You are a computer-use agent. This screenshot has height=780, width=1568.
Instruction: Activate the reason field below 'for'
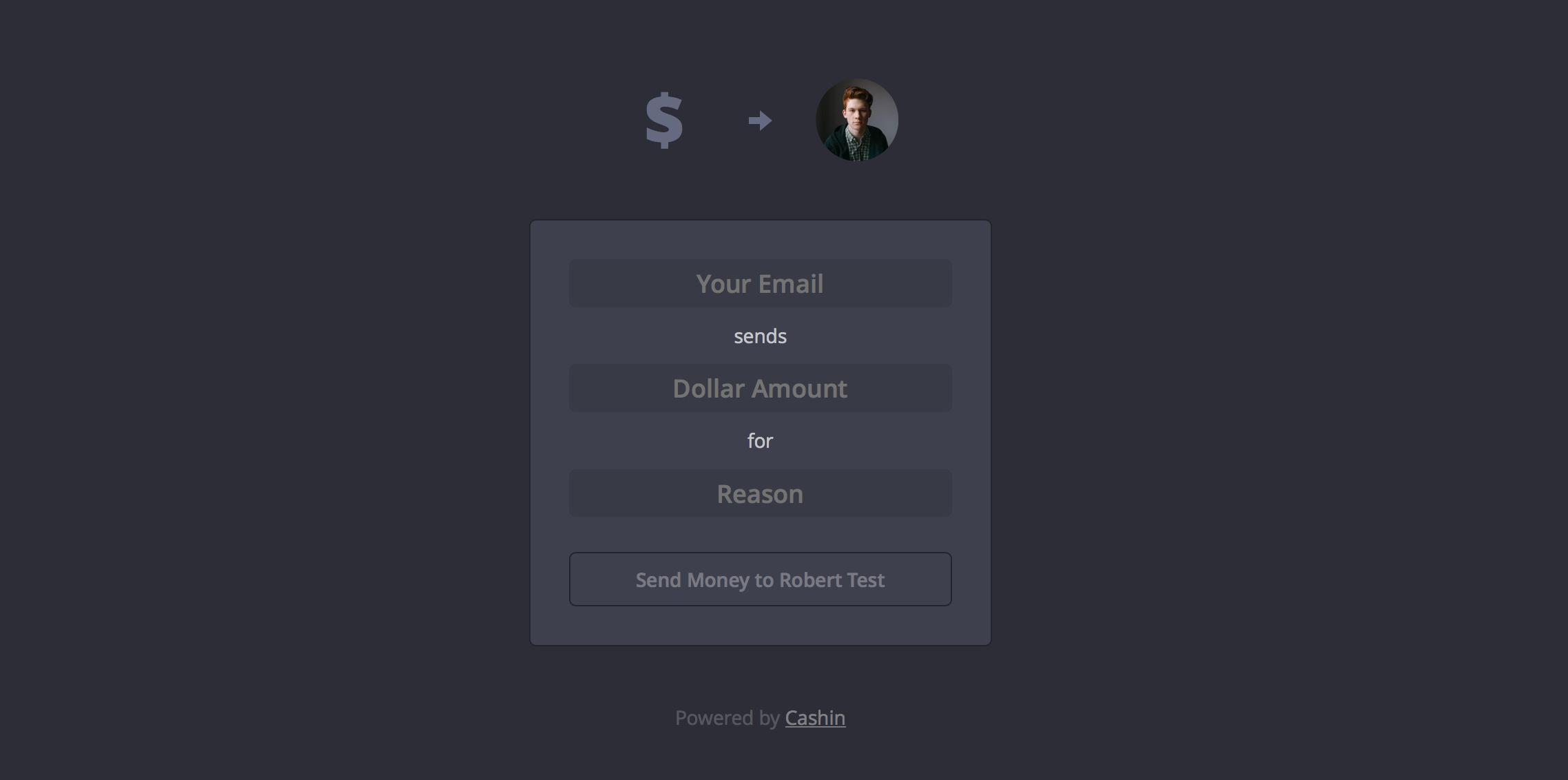(x=760, y=493)
